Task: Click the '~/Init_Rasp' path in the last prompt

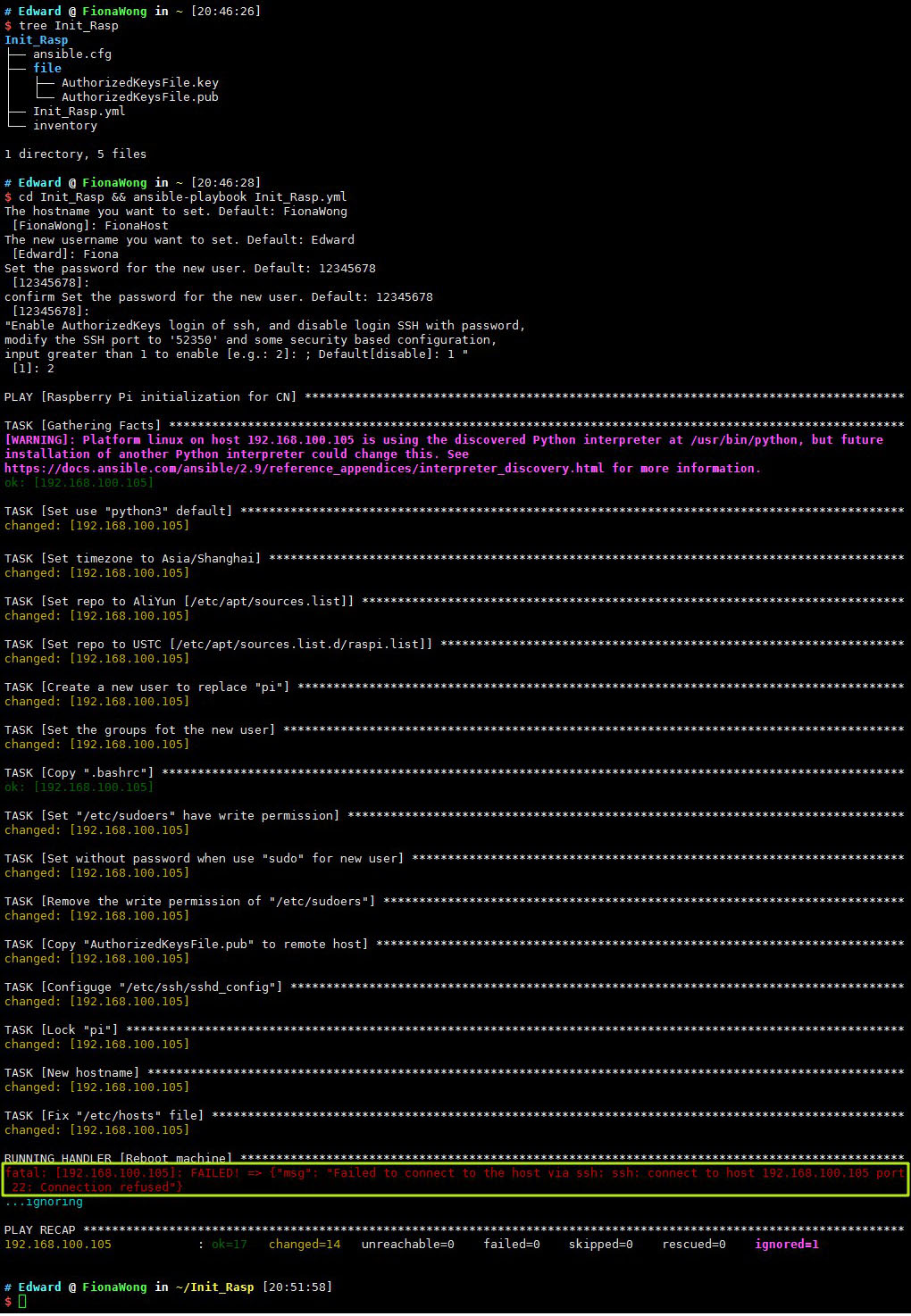Action: 215,1287
